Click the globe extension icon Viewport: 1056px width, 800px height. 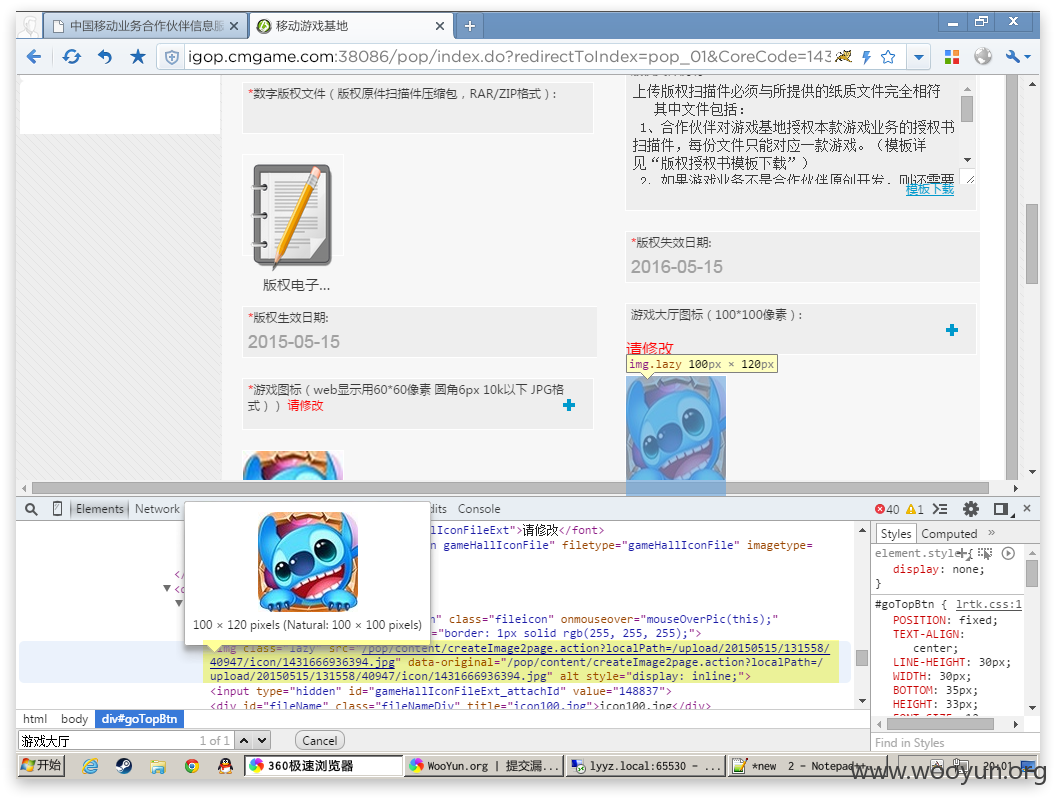[x=983, y=57]
